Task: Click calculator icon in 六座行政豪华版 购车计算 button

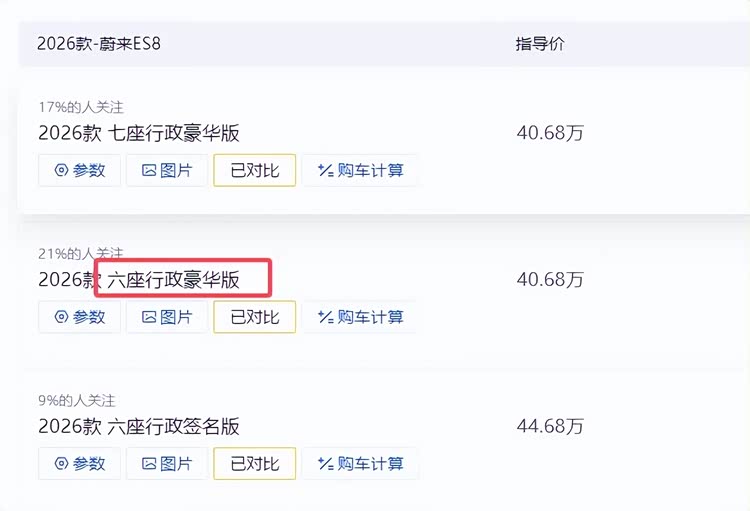Action: (324, 317)
